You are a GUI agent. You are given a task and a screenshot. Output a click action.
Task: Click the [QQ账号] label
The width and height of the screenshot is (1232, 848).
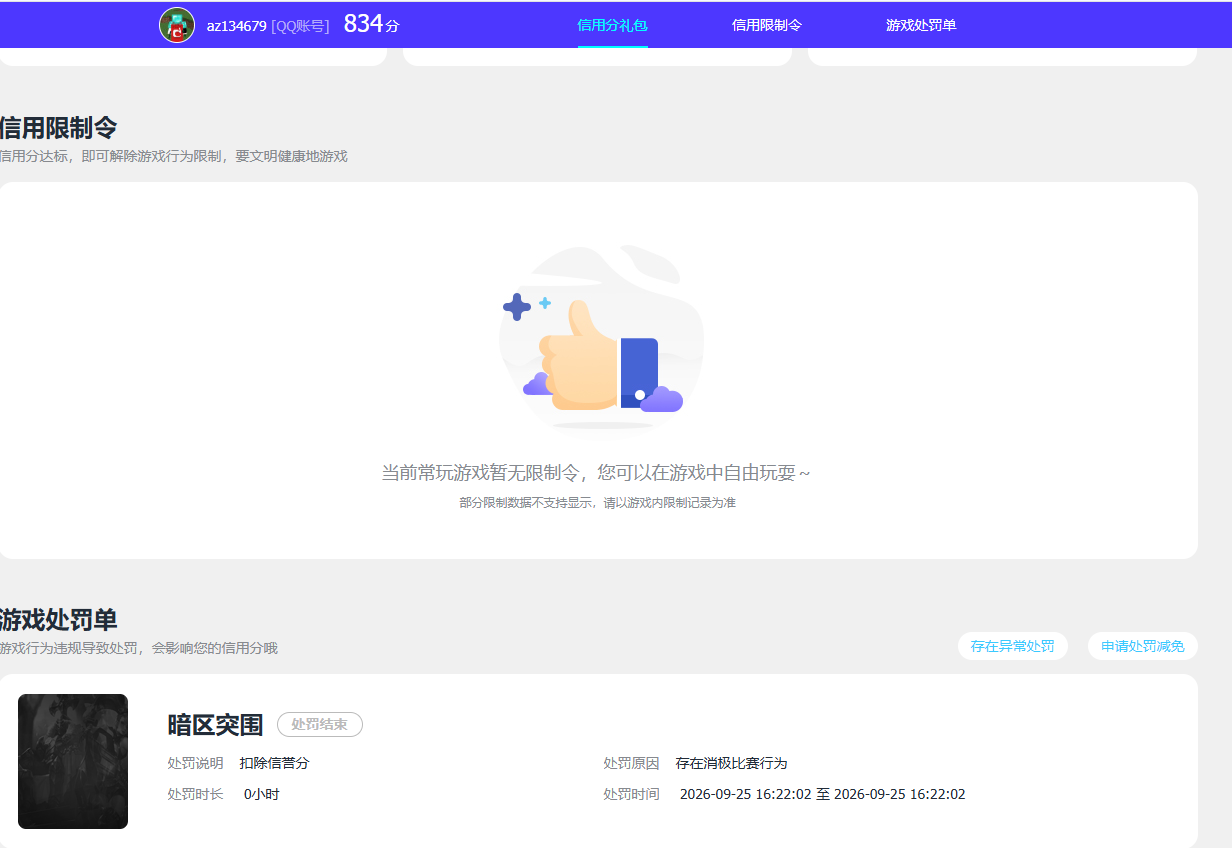300,26
